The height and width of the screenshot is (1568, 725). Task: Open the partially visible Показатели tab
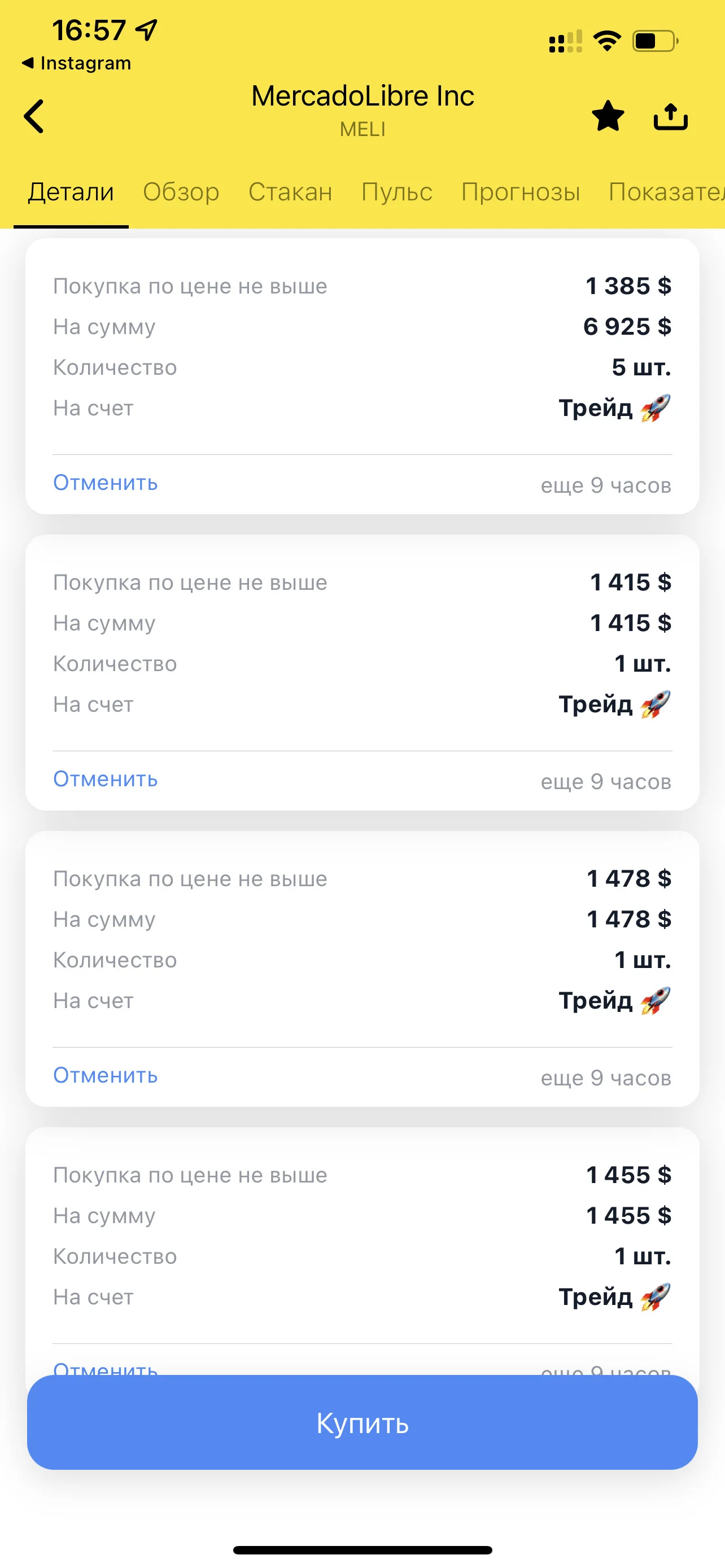[667, 192]
